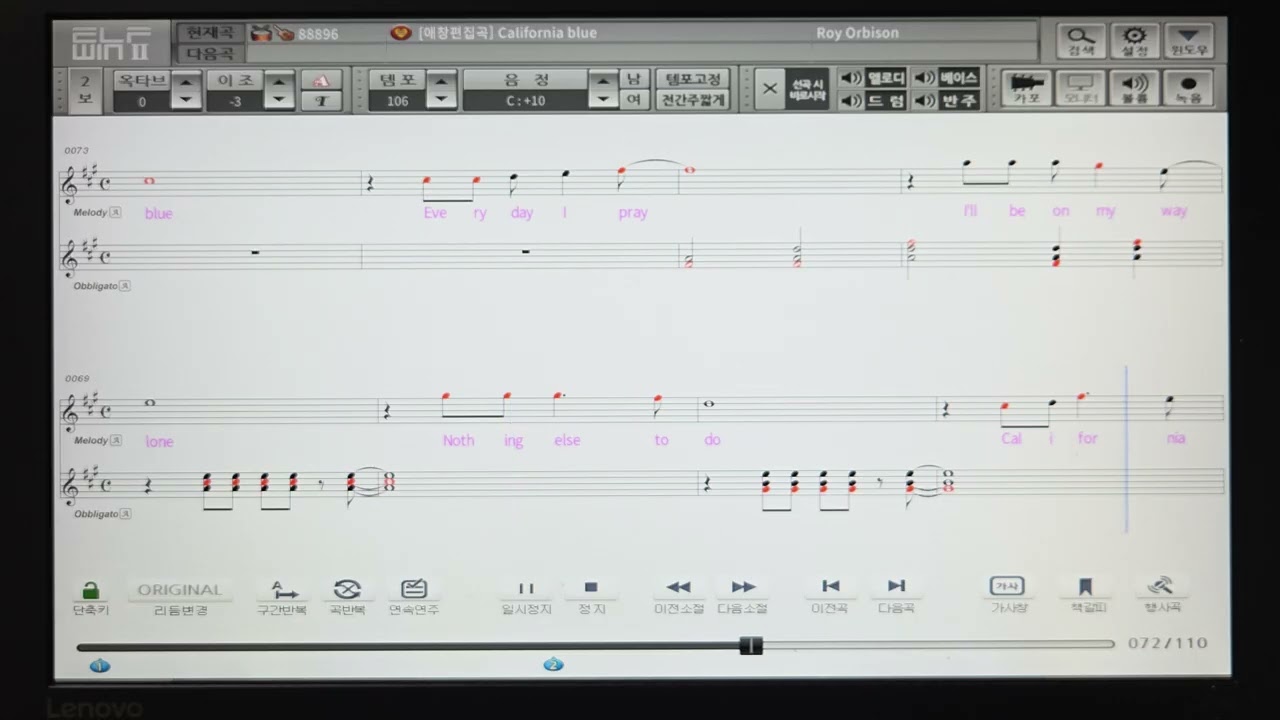Click the transpose value field showing -3
The height and width of the screenshot is (720, 1280).
(x=236, y=101)
